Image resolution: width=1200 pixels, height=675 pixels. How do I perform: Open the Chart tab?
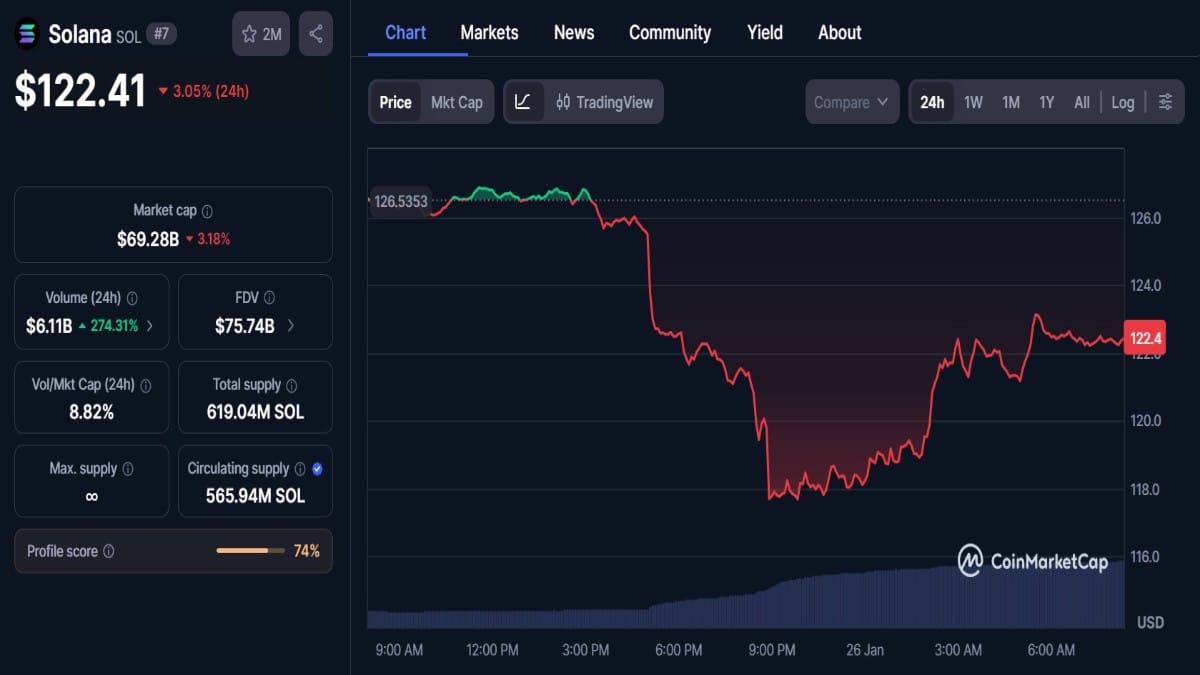[x=406, y=33]
